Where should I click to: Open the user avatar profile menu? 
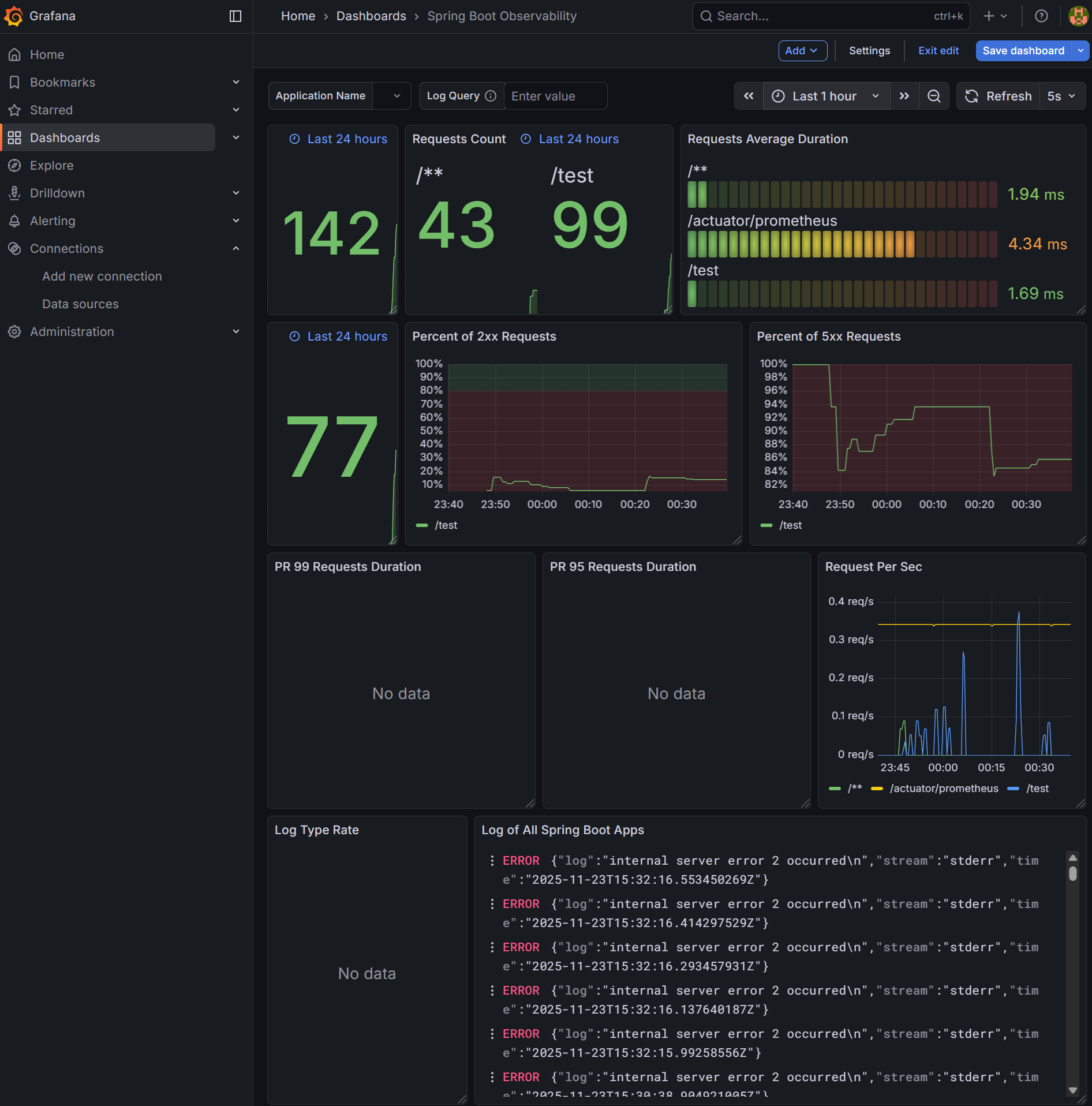pyautogui.click(x=1078, y=16)
